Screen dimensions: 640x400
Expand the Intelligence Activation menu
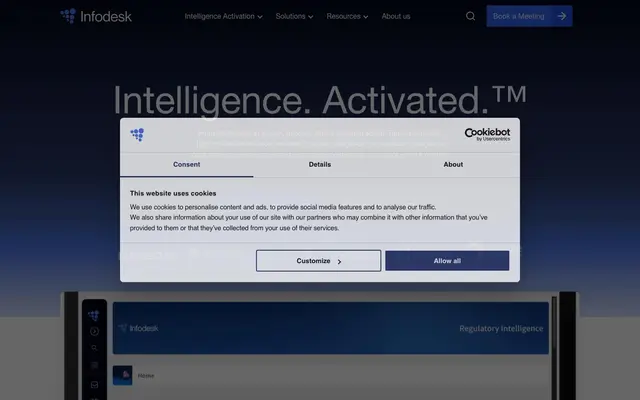click(x=223, y=16)
